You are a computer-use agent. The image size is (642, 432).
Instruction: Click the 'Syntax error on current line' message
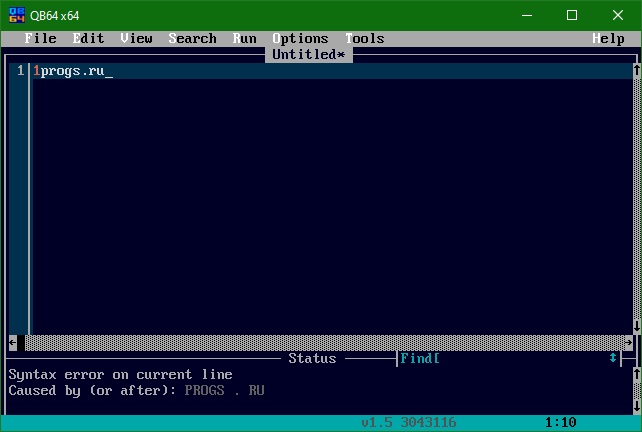tap(120, 375)
